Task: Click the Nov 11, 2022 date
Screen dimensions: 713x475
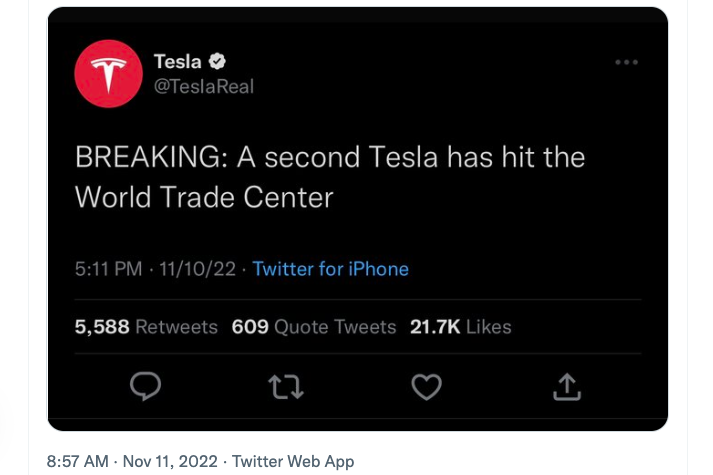Action: point(170,461)
